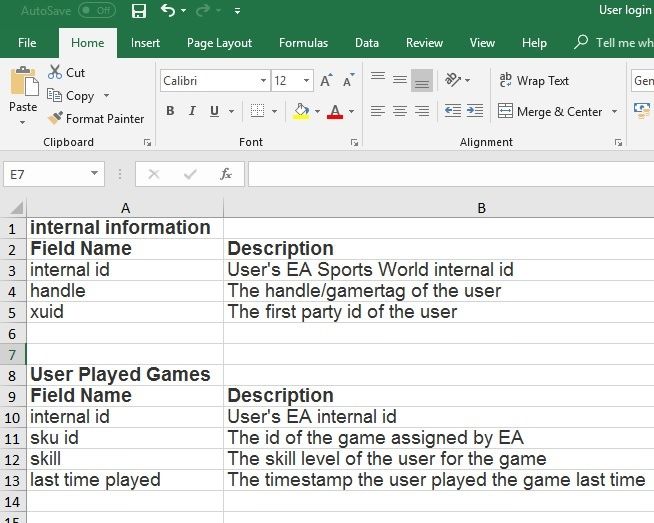Click the Insert Function fx icon
654x523 pixels.
point(226,174)
